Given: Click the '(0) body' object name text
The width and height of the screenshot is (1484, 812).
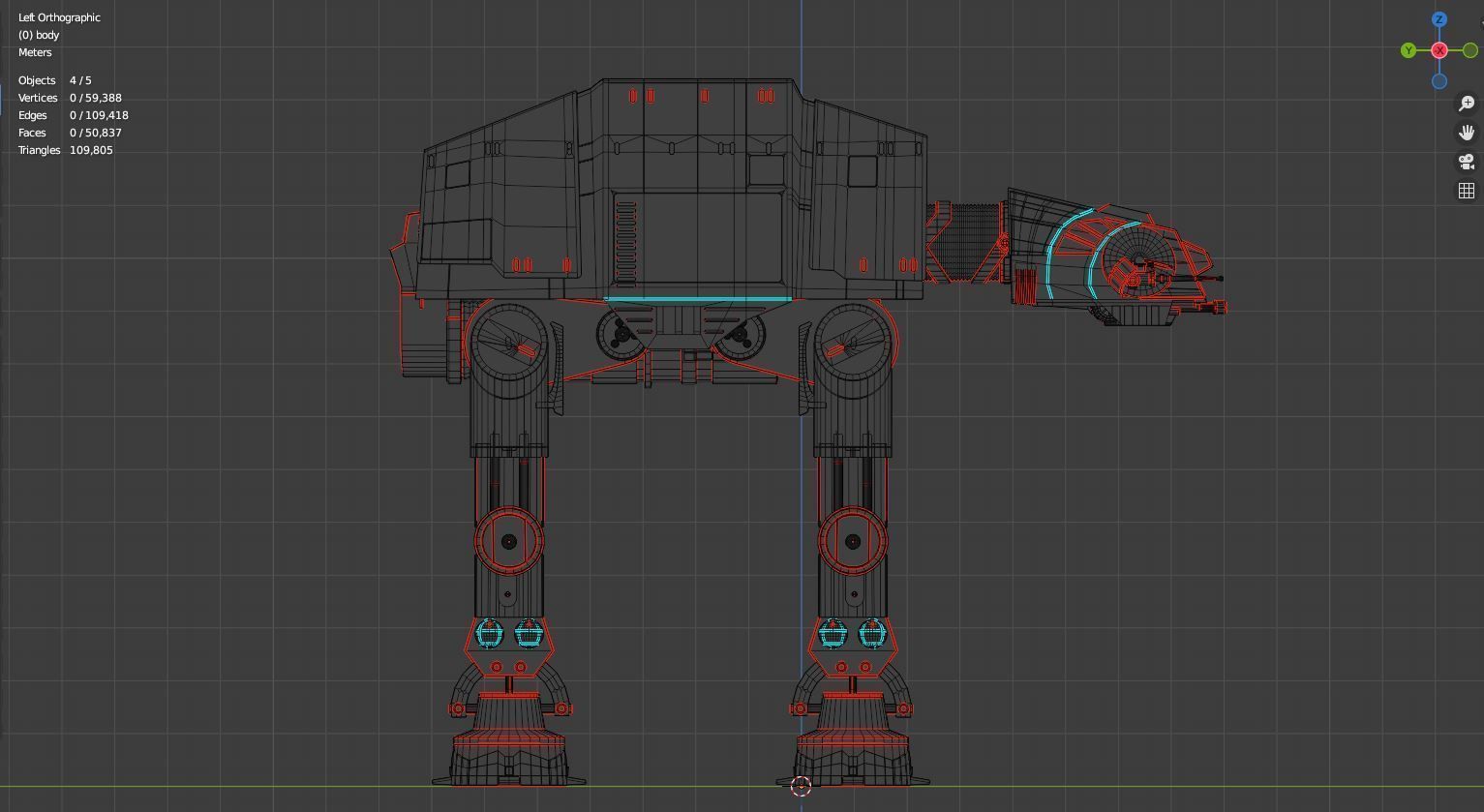Looking at the screenshot, I should pyautogui.click(x=39, y=35).
